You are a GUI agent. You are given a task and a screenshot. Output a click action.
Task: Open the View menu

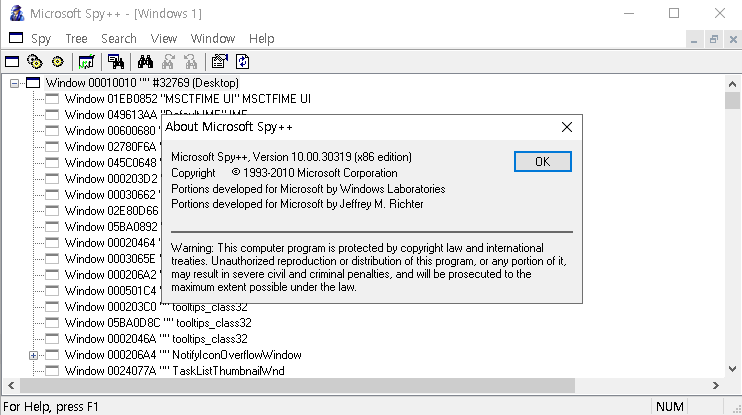[164, 38]
